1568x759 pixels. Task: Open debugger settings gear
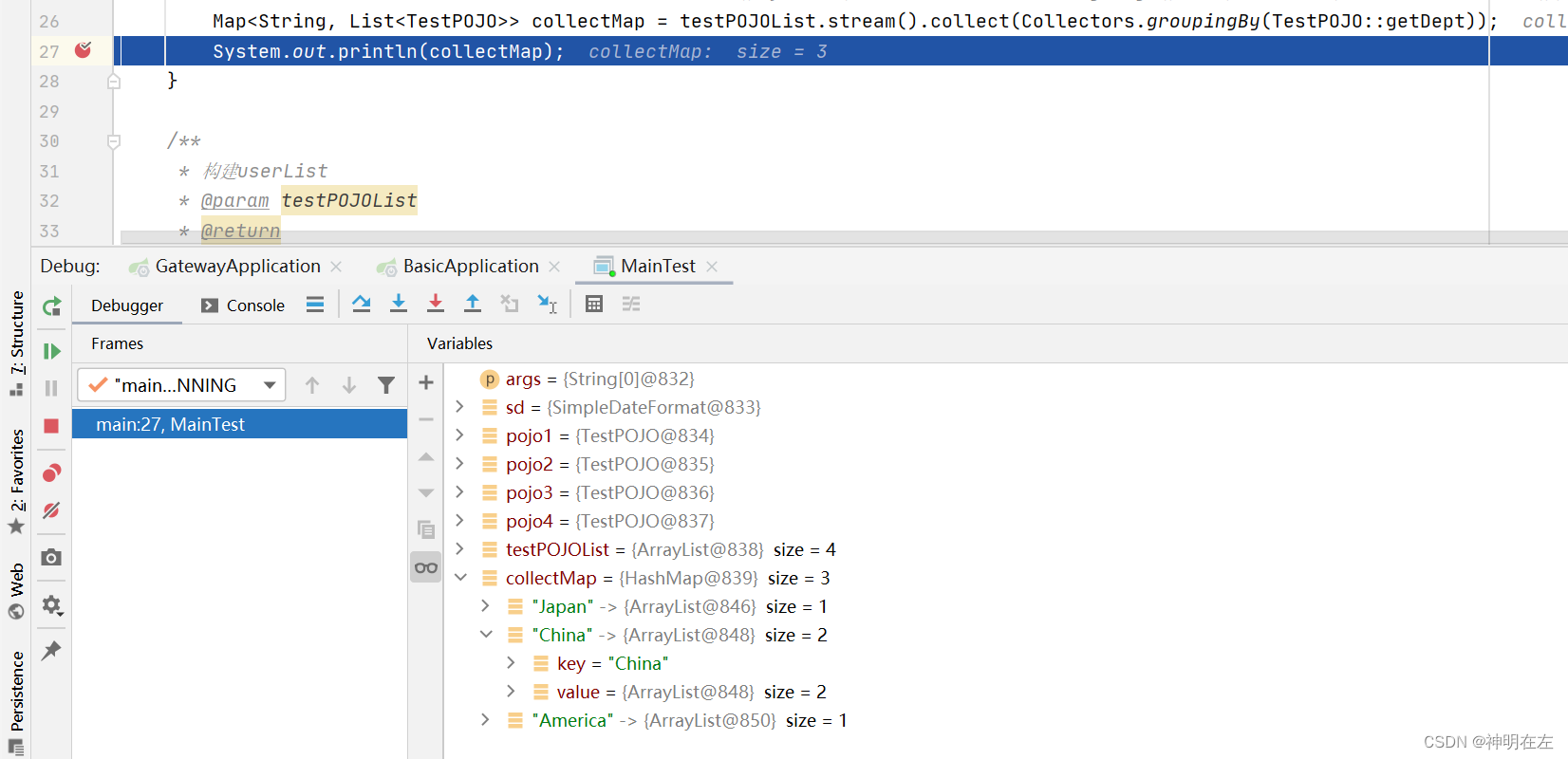[52, 604]
